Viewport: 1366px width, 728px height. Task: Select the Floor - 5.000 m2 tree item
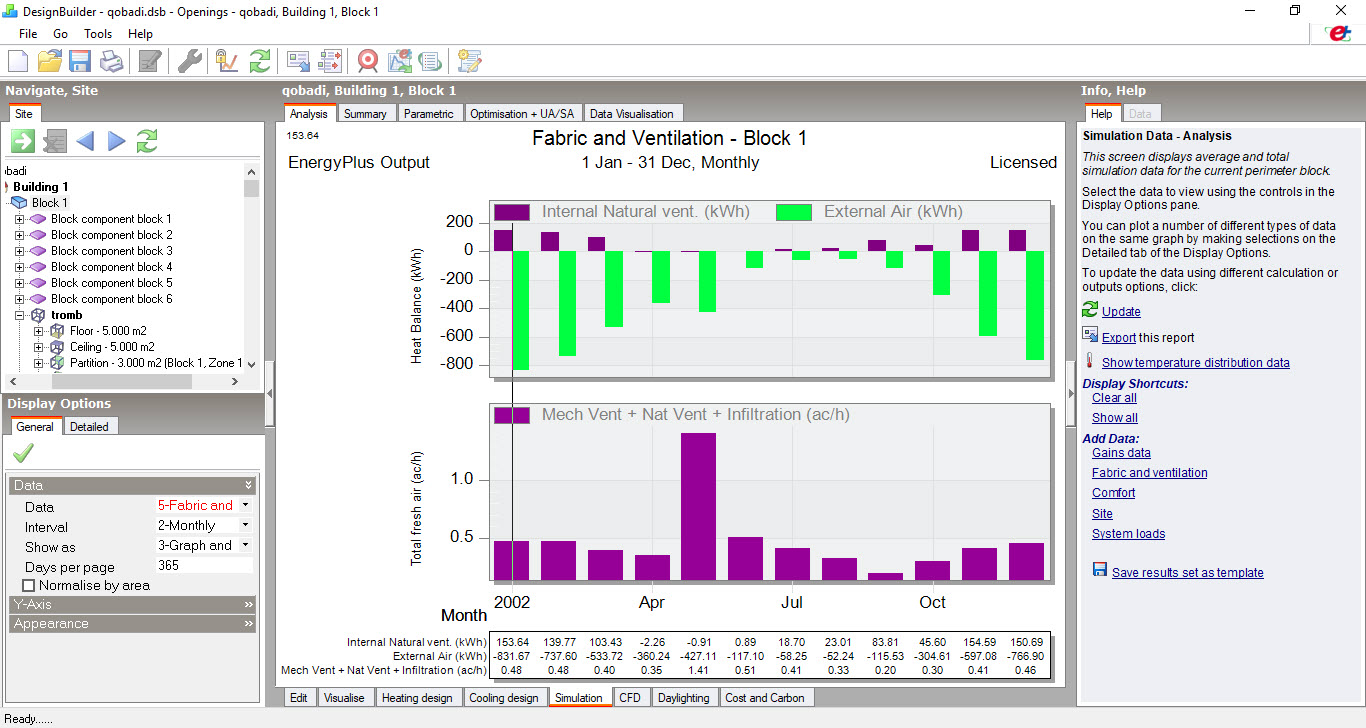click(x=109, y=331)
